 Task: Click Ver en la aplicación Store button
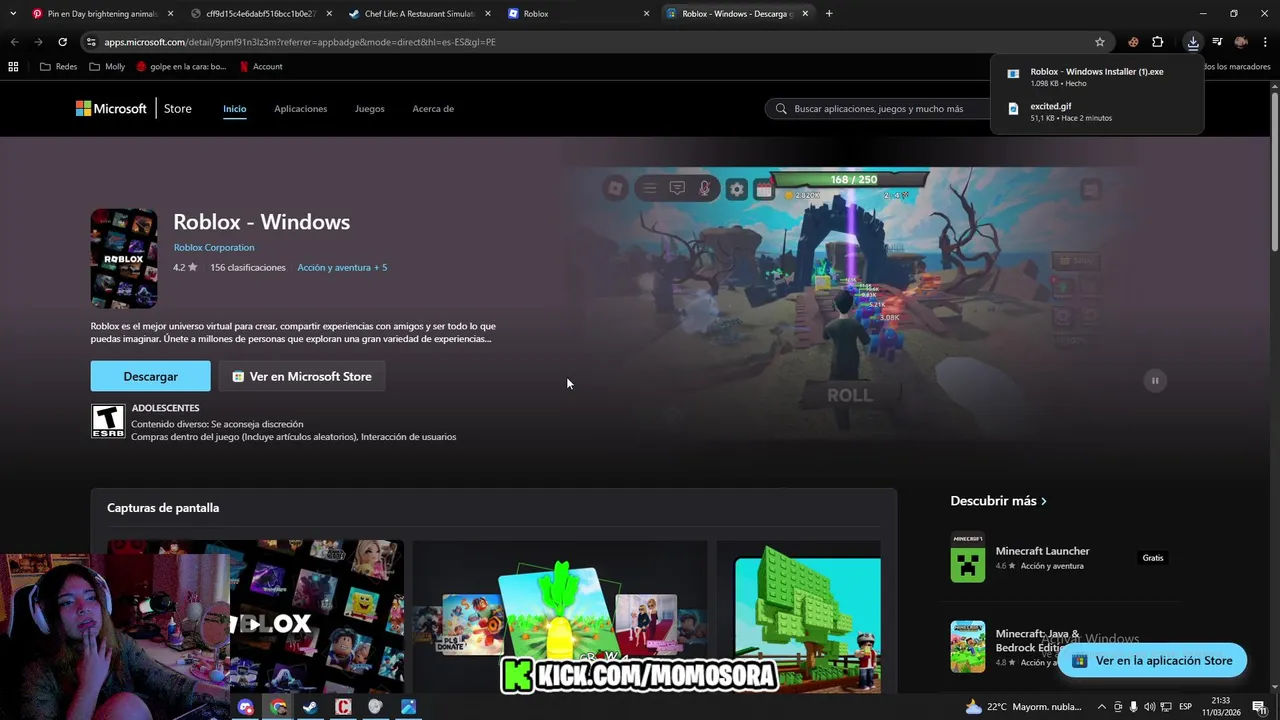coord(1153,660)
